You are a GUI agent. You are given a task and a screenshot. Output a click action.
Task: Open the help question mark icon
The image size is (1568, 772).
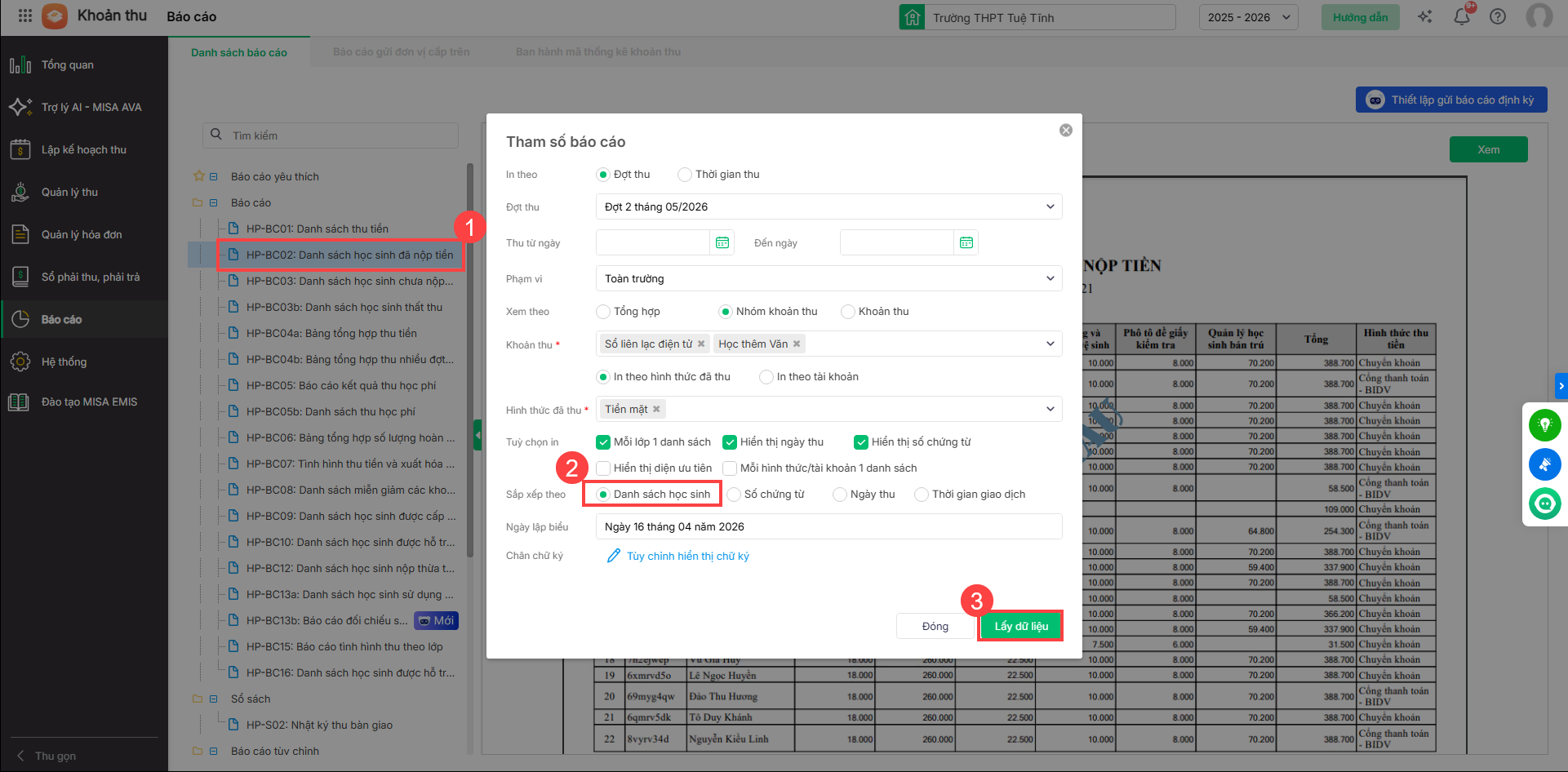coord(1498,16)
